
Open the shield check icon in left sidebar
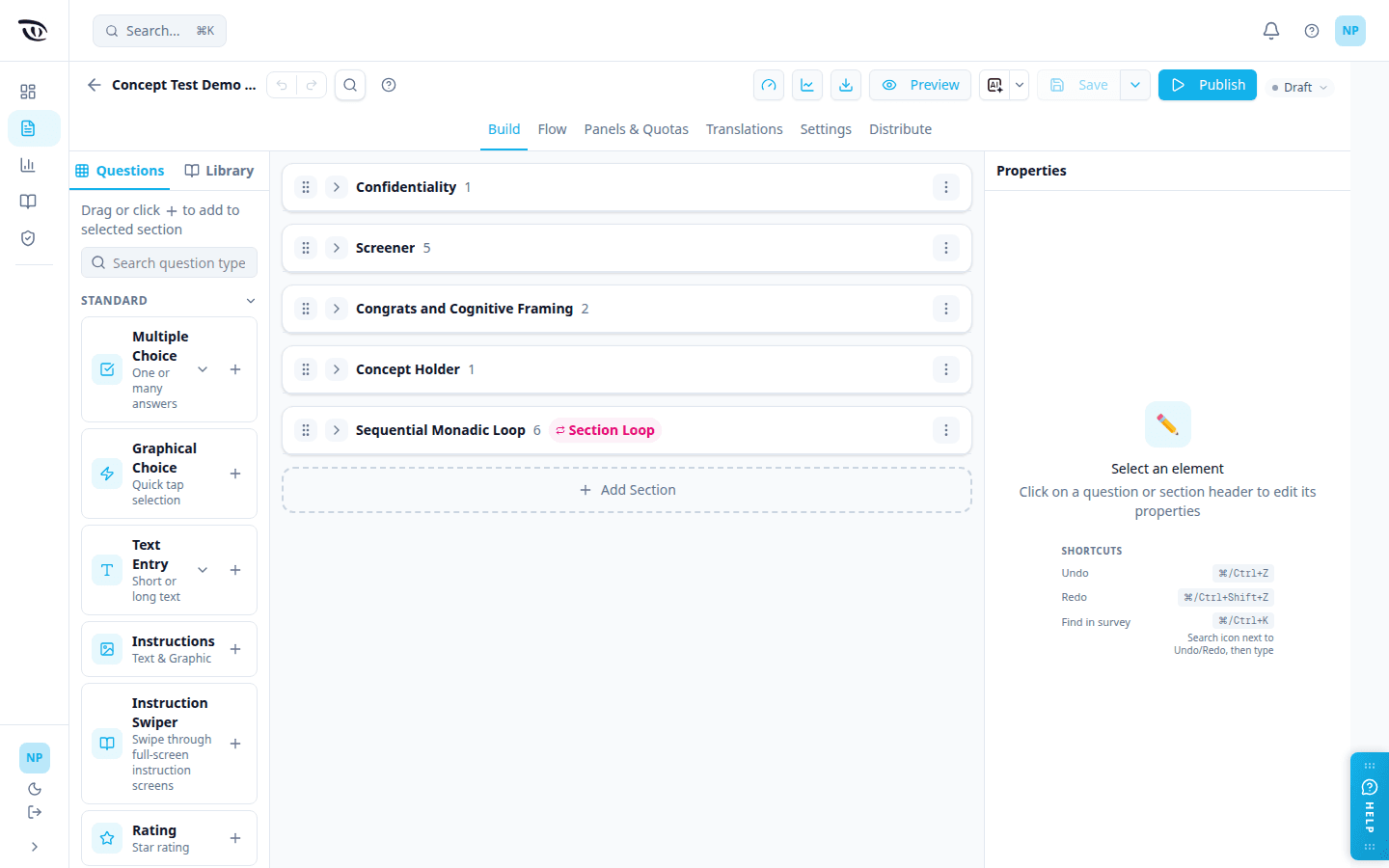coord(28,238)
